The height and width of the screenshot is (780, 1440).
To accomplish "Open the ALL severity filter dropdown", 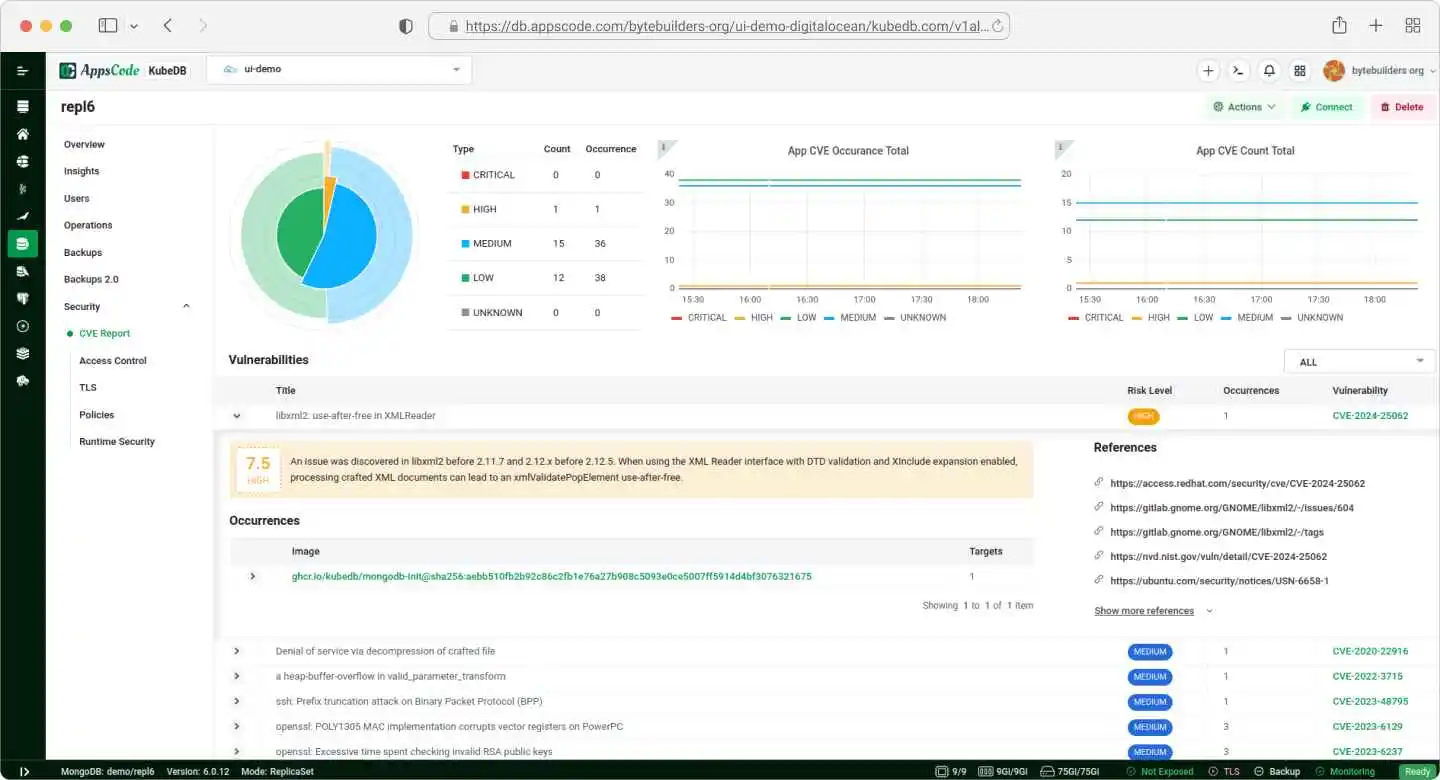I will 1358,361.
